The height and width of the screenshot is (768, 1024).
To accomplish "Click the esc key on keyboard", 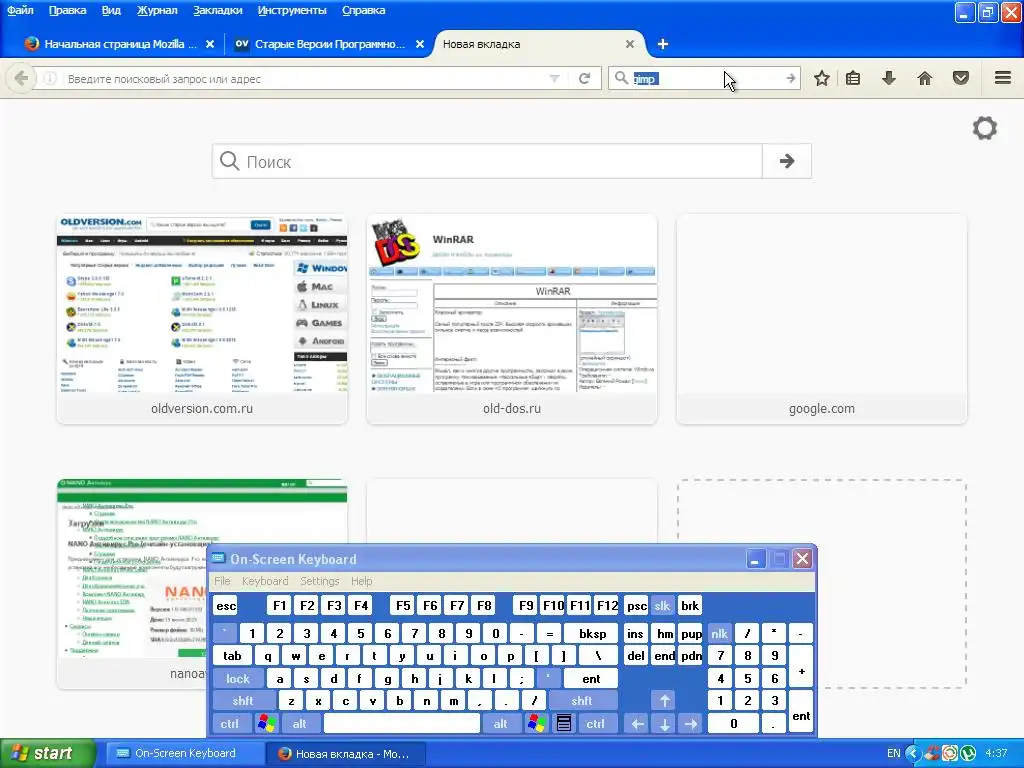I will pyautogui.click(x=226, y=605).
